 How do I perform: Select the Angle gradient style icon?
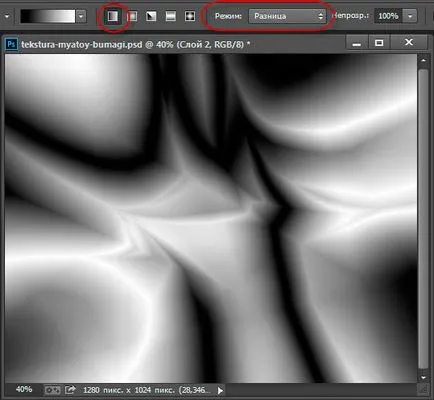151,16
